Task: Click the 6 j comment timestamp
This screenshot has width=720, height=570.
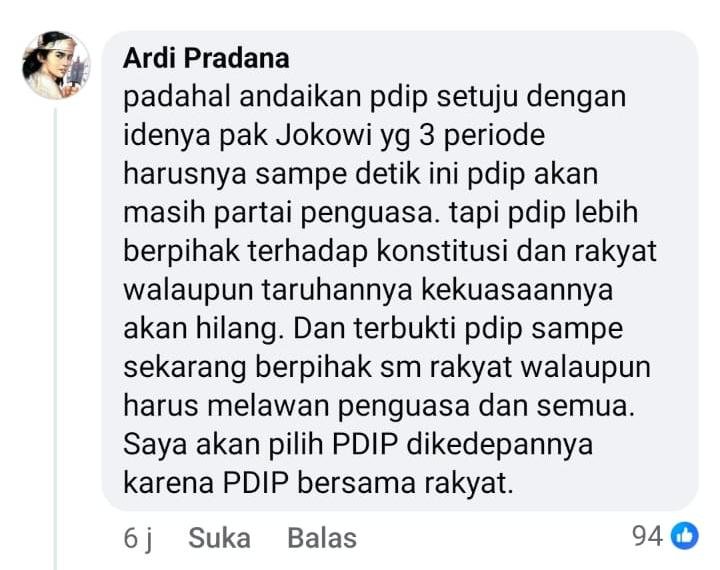Action: click(138, 538)
